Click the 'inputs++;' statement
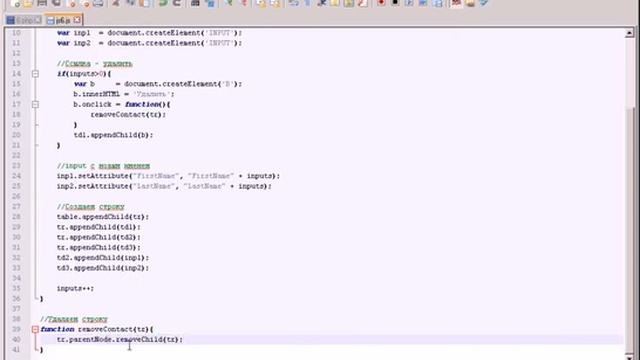 (x=76, y=289)
